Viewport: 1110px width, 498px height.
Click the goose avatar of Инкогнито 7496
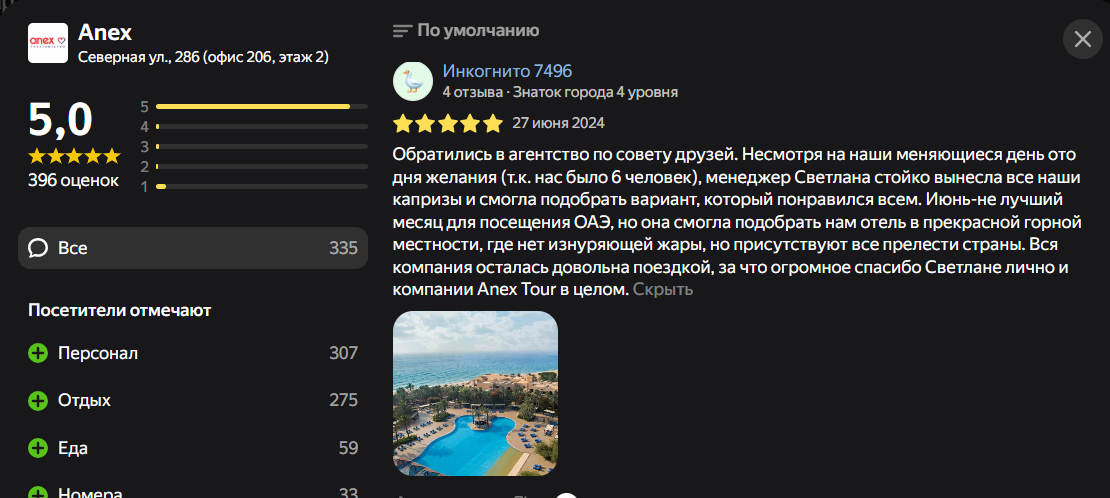click(x=413, y=81)
